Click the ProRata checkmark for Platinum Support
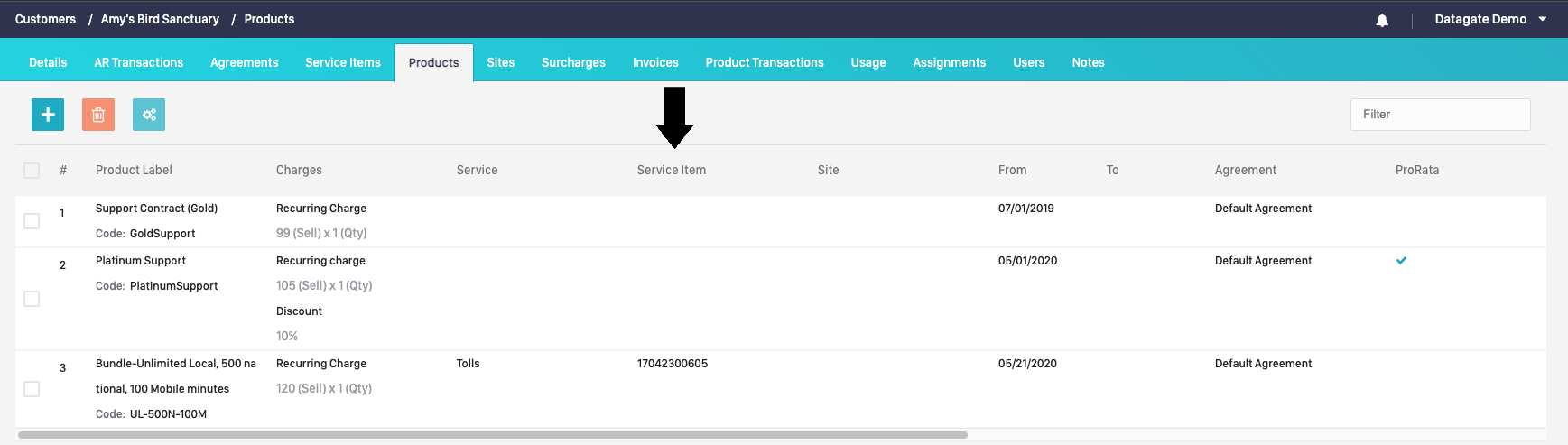 [x=1401, y=261]
